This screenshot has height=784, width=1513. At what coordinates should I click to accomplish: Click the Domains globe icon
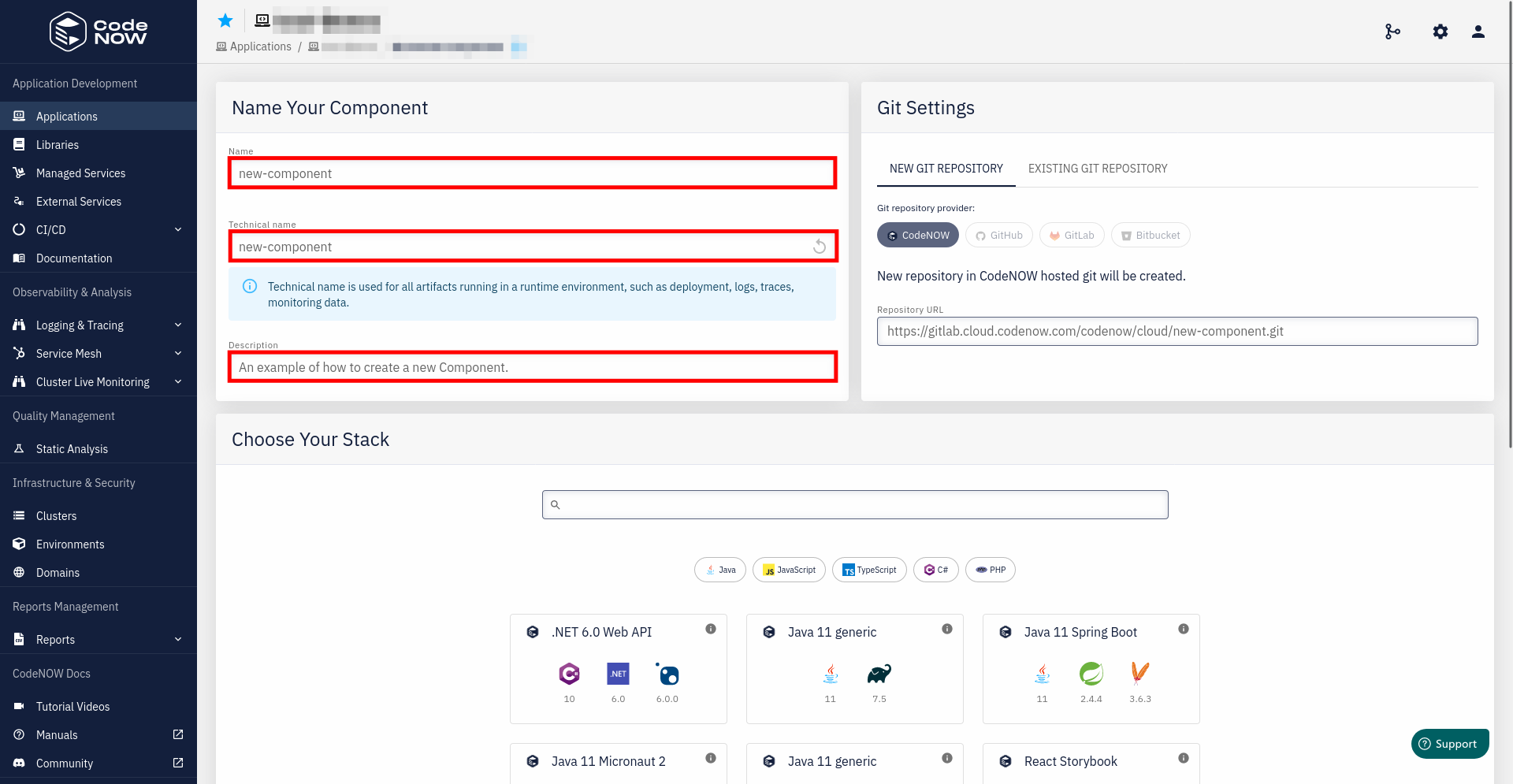pos(19,572)
